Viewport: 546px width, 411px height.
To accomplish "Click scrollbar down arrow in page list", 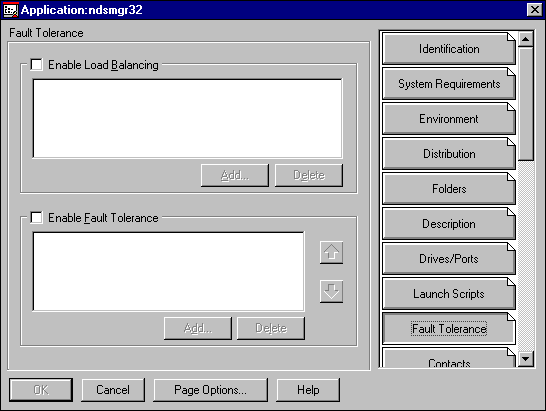I will [525, 359].
